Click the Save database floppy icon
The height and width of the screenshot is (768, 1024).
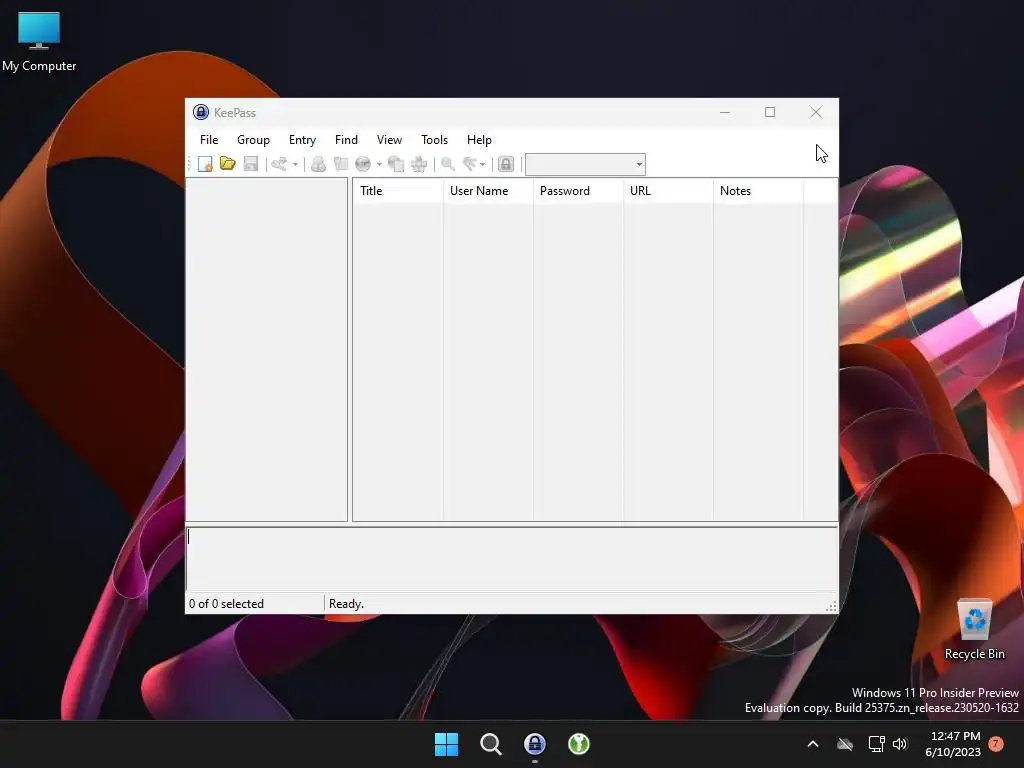pyautogui.click(x=251, y=164)
